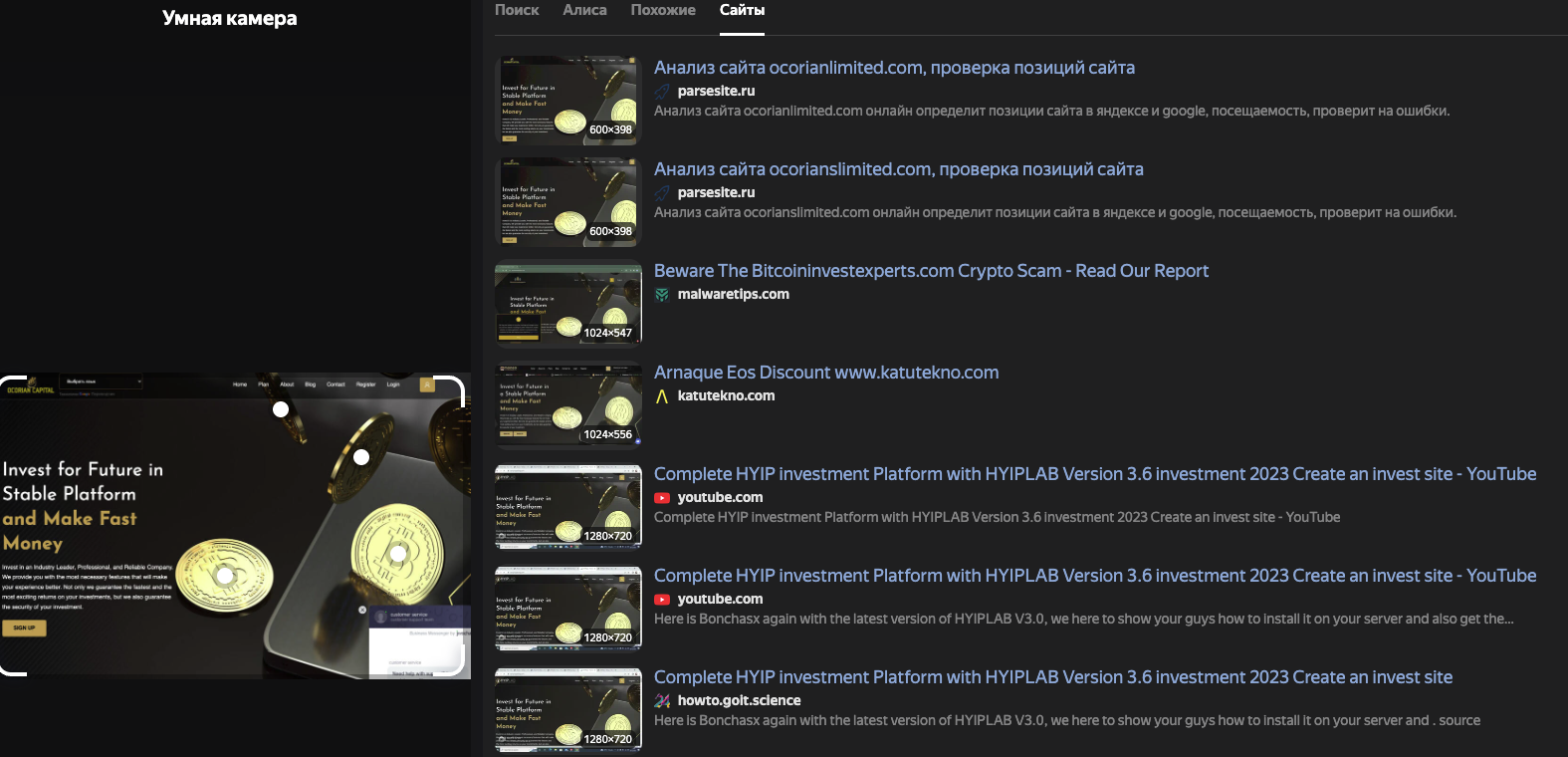Open the parsesite.ru favicon for ocorianlimited.com analysis

(662, 92)
